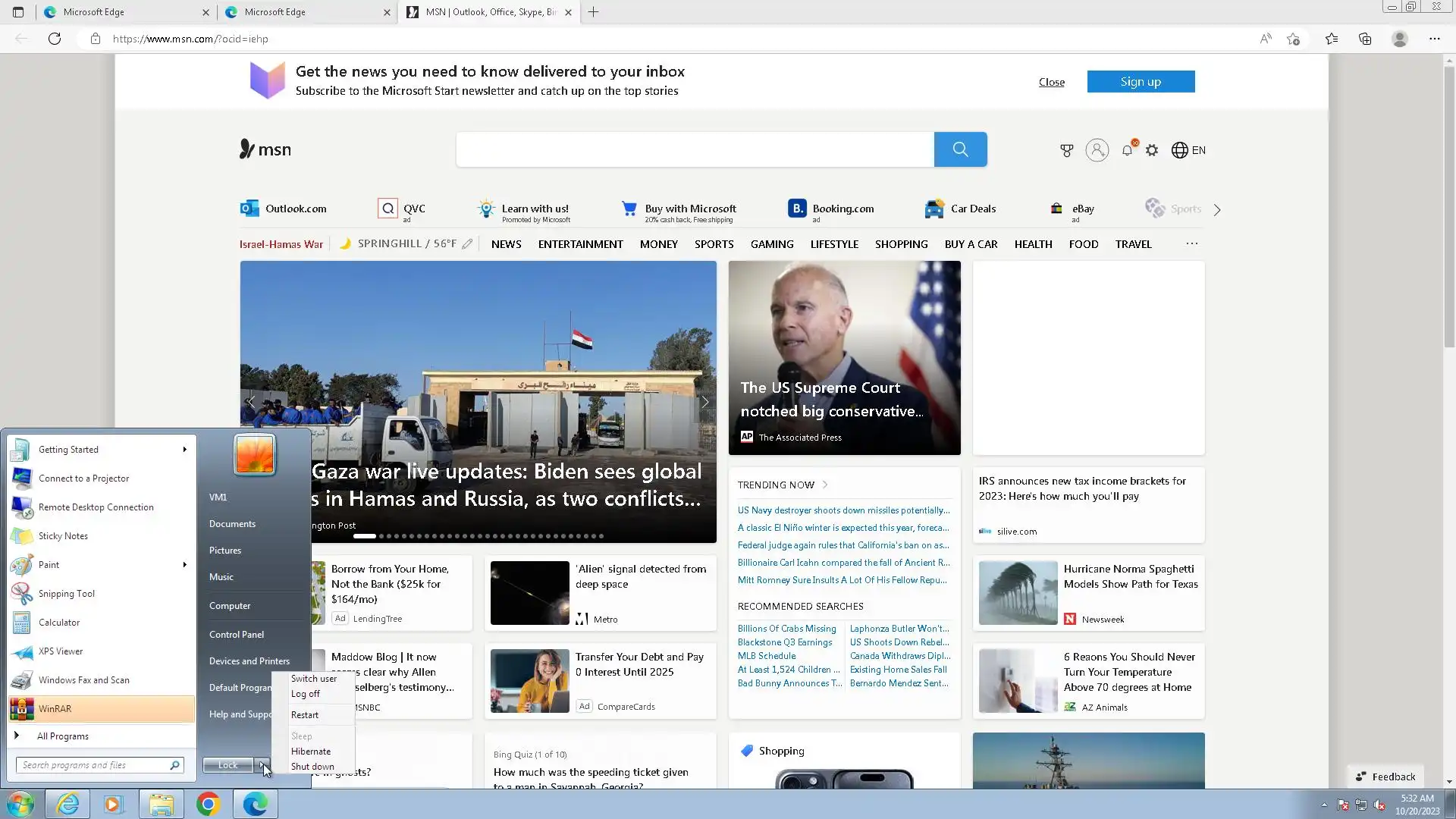Click the blue MSN search magnifier button
The image size is (1456, 819).
960,149
